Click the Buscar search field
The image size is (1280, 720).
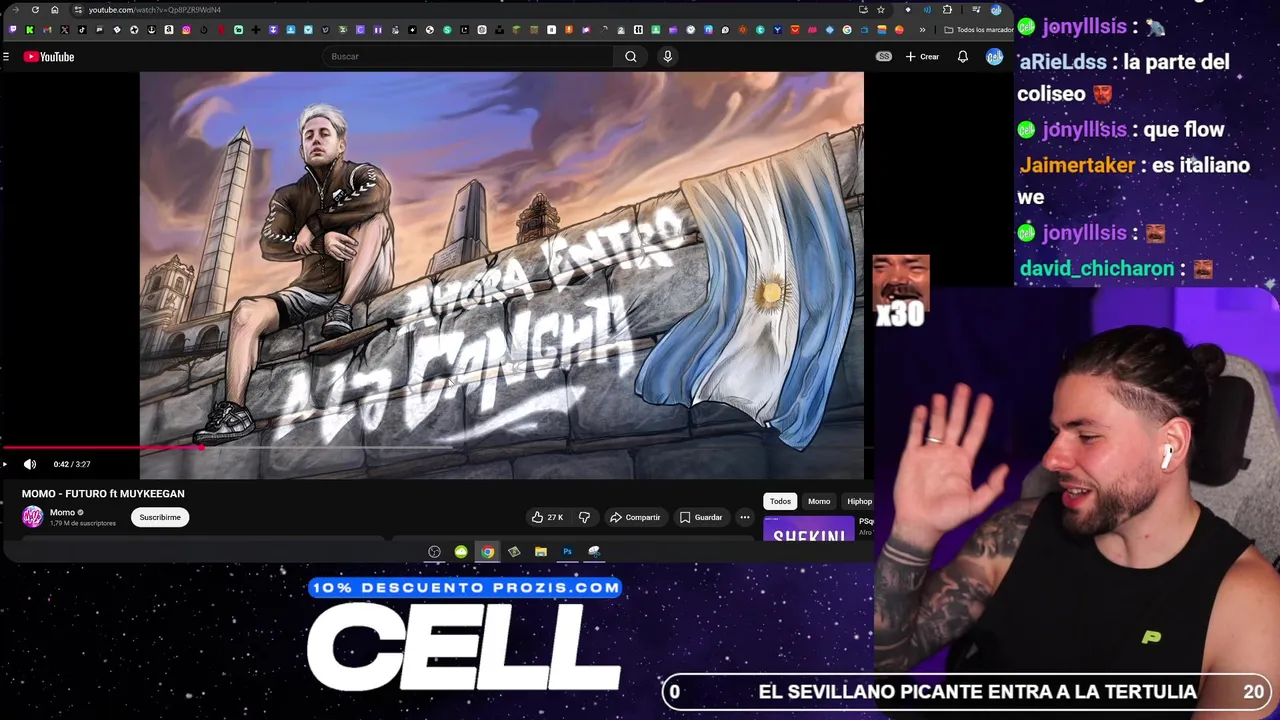click(468, 56)
